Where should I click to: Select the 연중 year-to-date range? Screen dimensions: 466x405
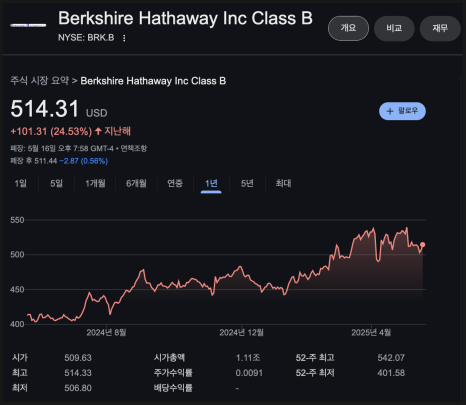175,183
